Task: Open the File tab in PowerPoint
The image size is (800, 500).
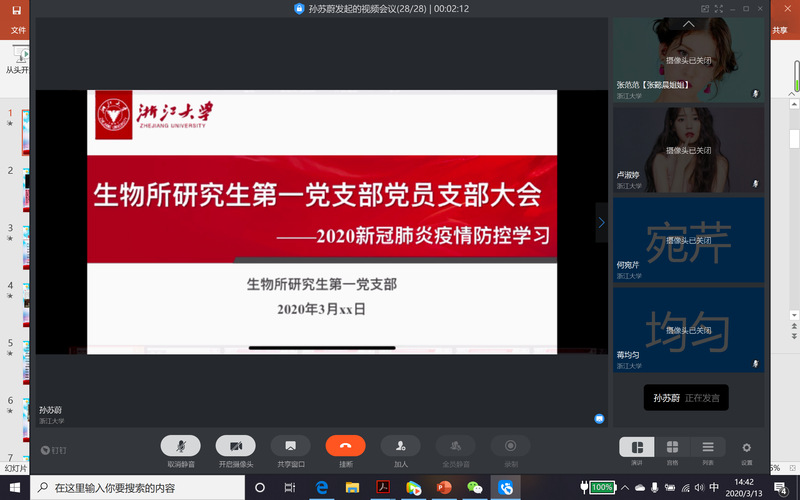Action: click(18, 30)
